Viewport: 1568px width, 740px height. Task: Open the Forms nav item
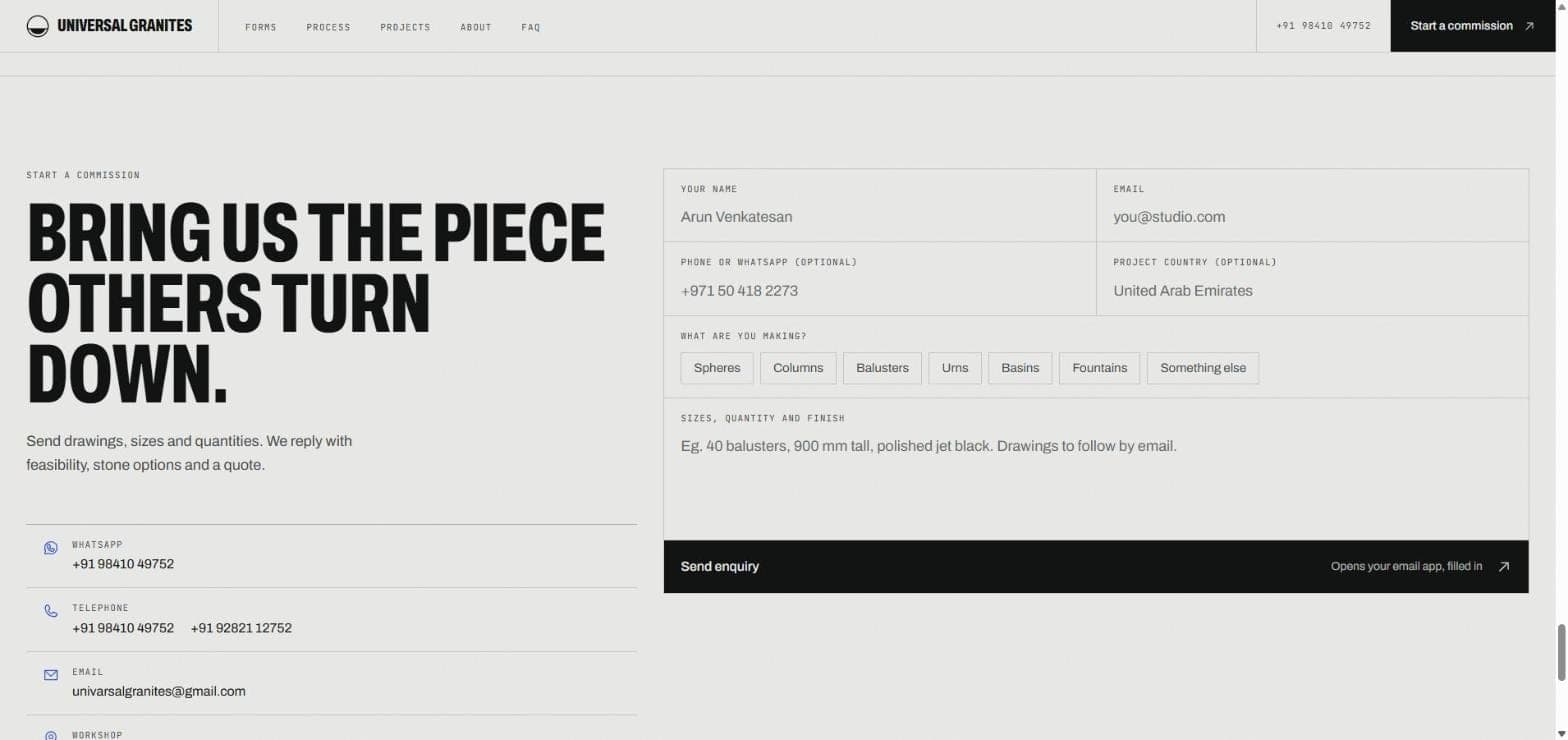[261, 27]
